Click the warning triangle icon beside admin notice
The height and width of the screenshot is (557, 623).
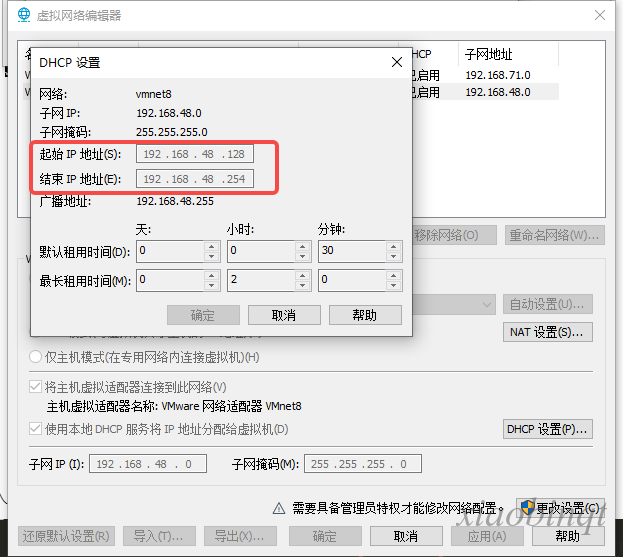point(280,508)
